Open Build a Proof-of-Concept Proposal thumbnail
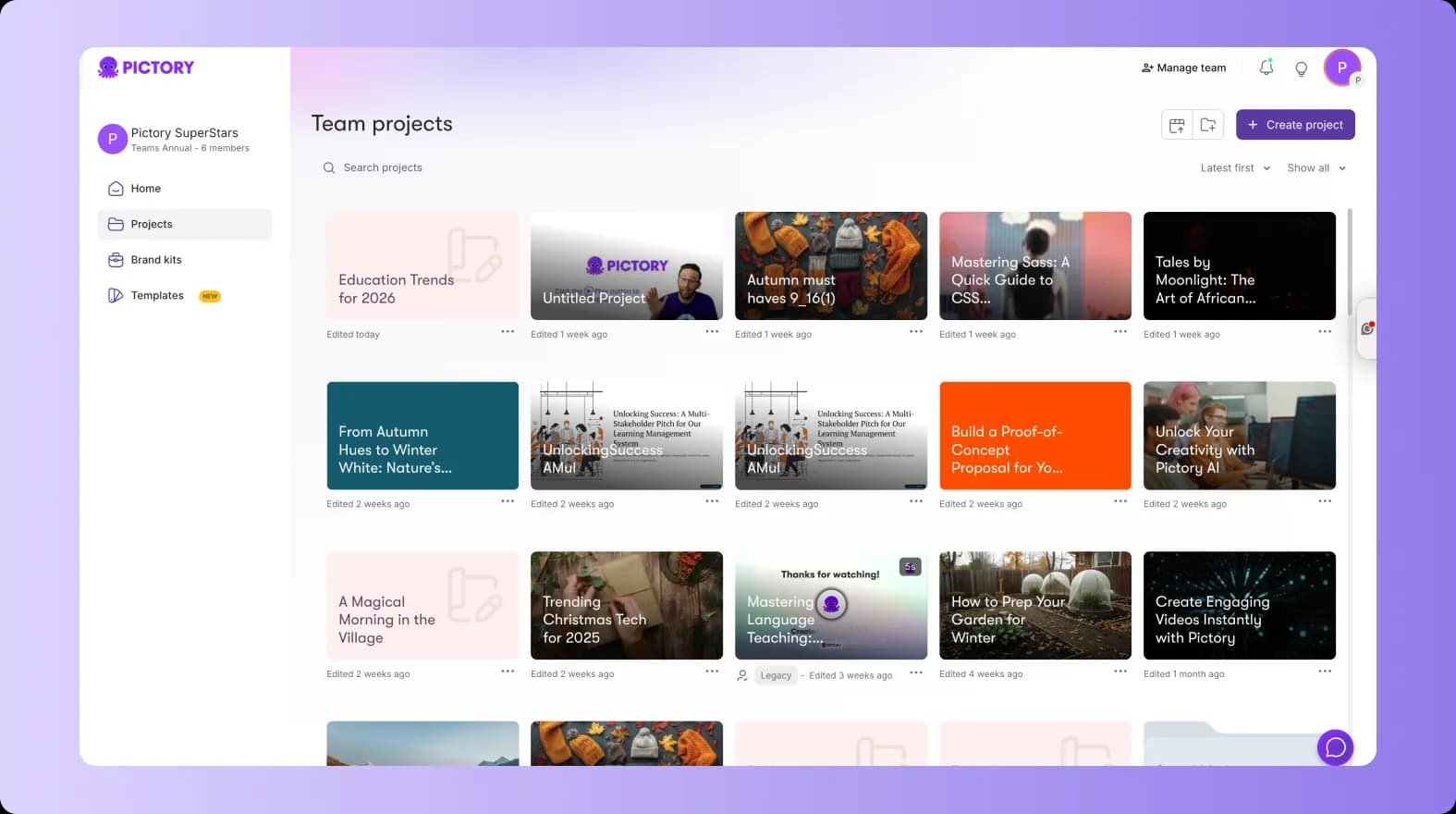 point(1035,436)
